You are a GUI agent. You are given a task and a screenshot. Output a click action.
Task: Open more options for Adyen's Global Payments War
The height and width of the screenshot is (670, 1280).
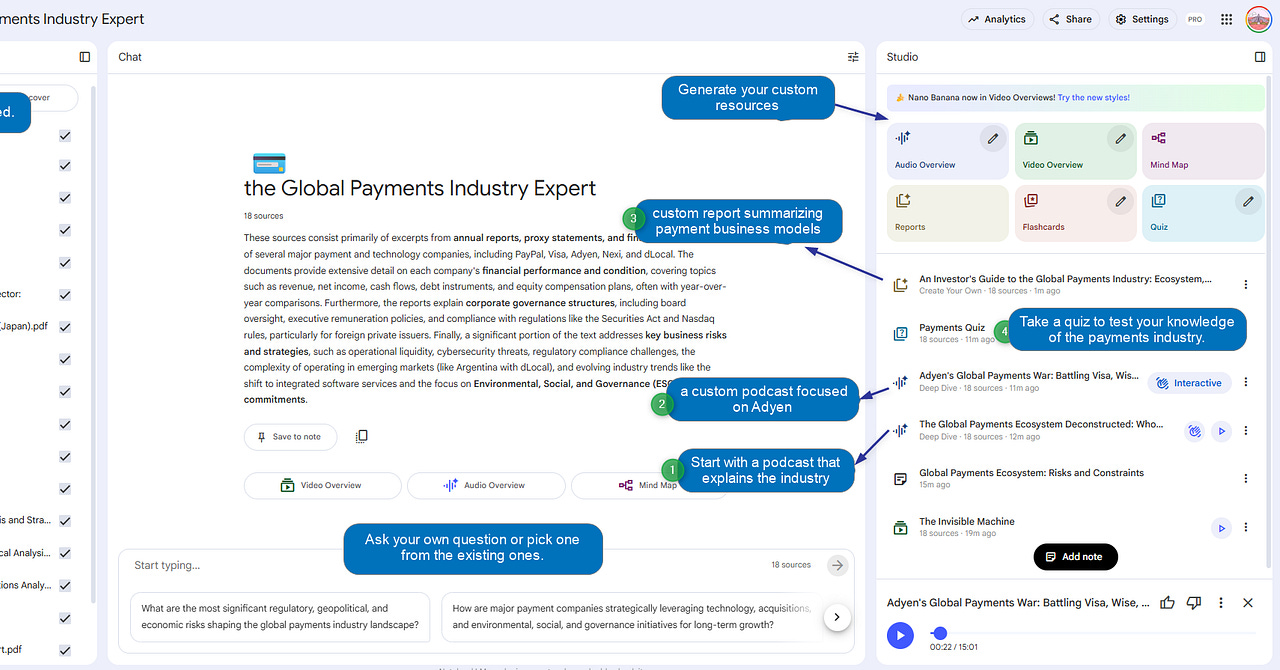coord(1246,382)
